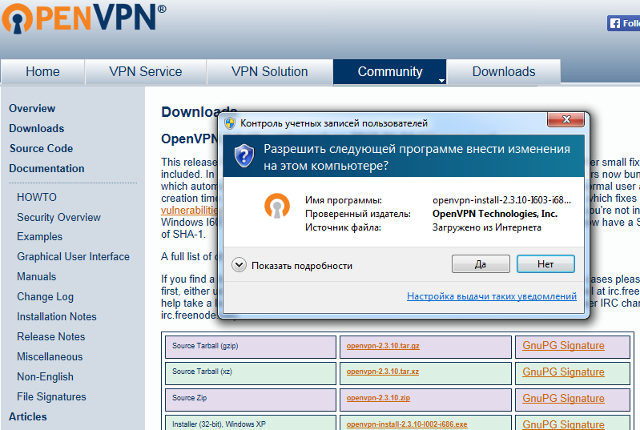Open the Community tab dropdown arrow

[x=442, y=80]
